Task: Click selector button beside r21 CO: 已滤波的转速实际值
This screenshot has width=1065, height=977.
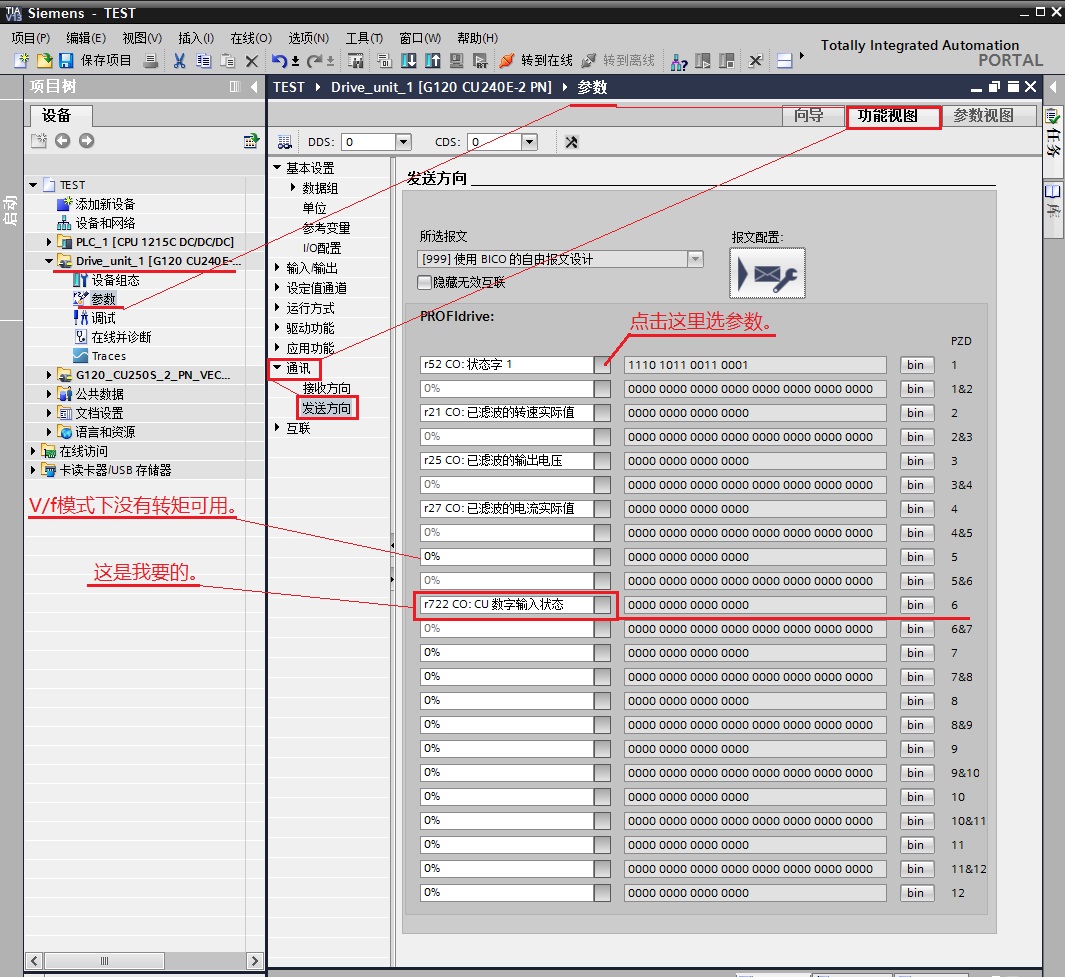Action: (x=602, y=412)
